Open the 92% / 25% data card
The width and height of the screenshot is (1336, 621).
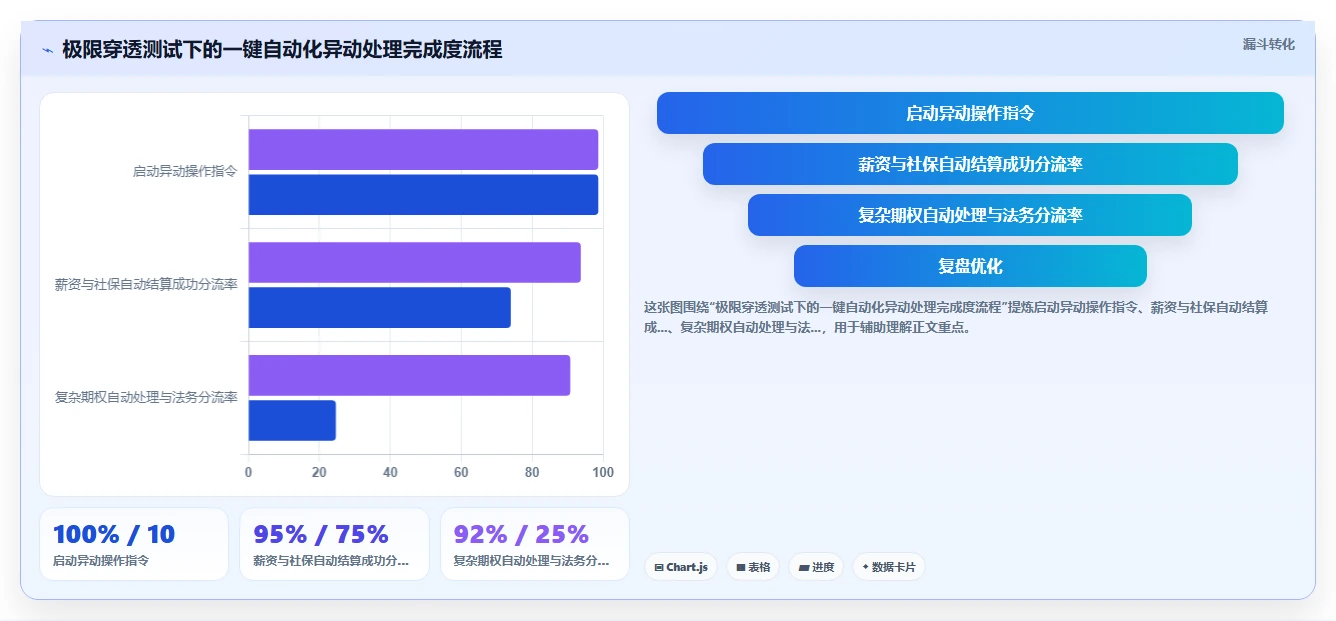(535, 544)
